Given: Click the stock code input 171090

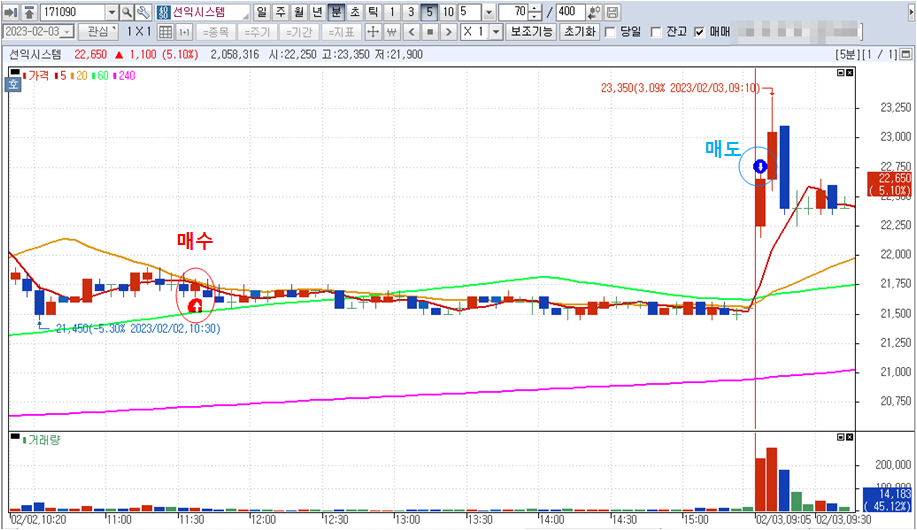Looking at the screenshot, I should point(73,12).
